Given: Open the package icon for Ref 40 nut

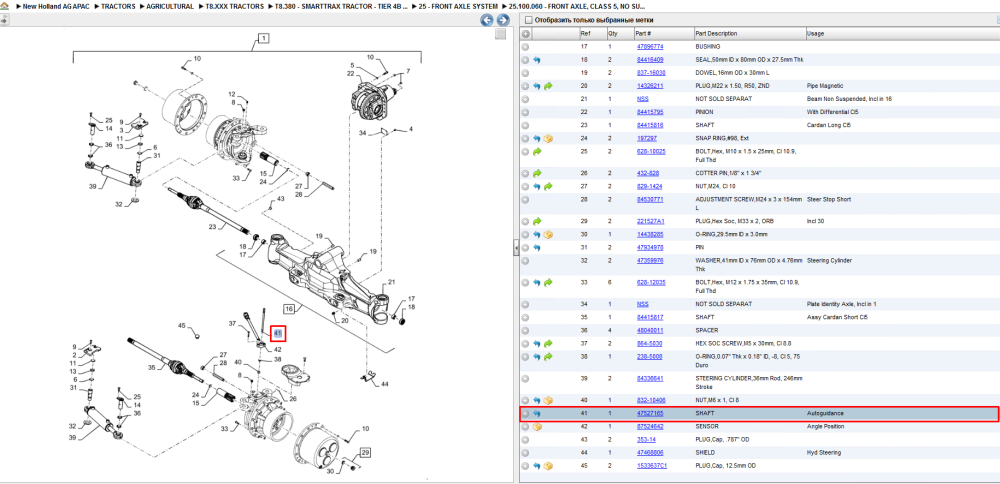Looking at the screenshot, I should [x=548, y=400].
